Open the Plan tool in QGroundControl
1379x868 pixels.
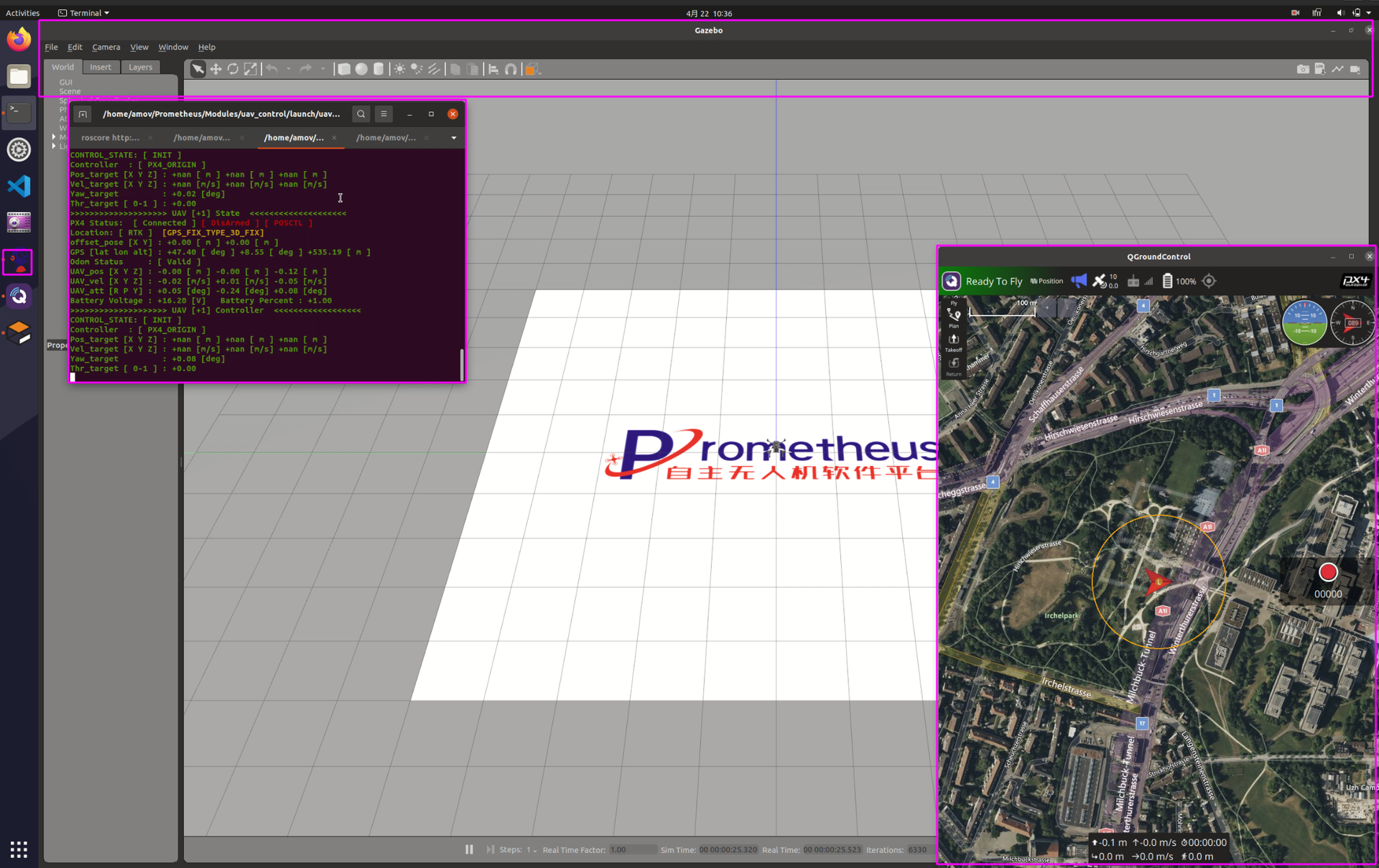(954, 317)
